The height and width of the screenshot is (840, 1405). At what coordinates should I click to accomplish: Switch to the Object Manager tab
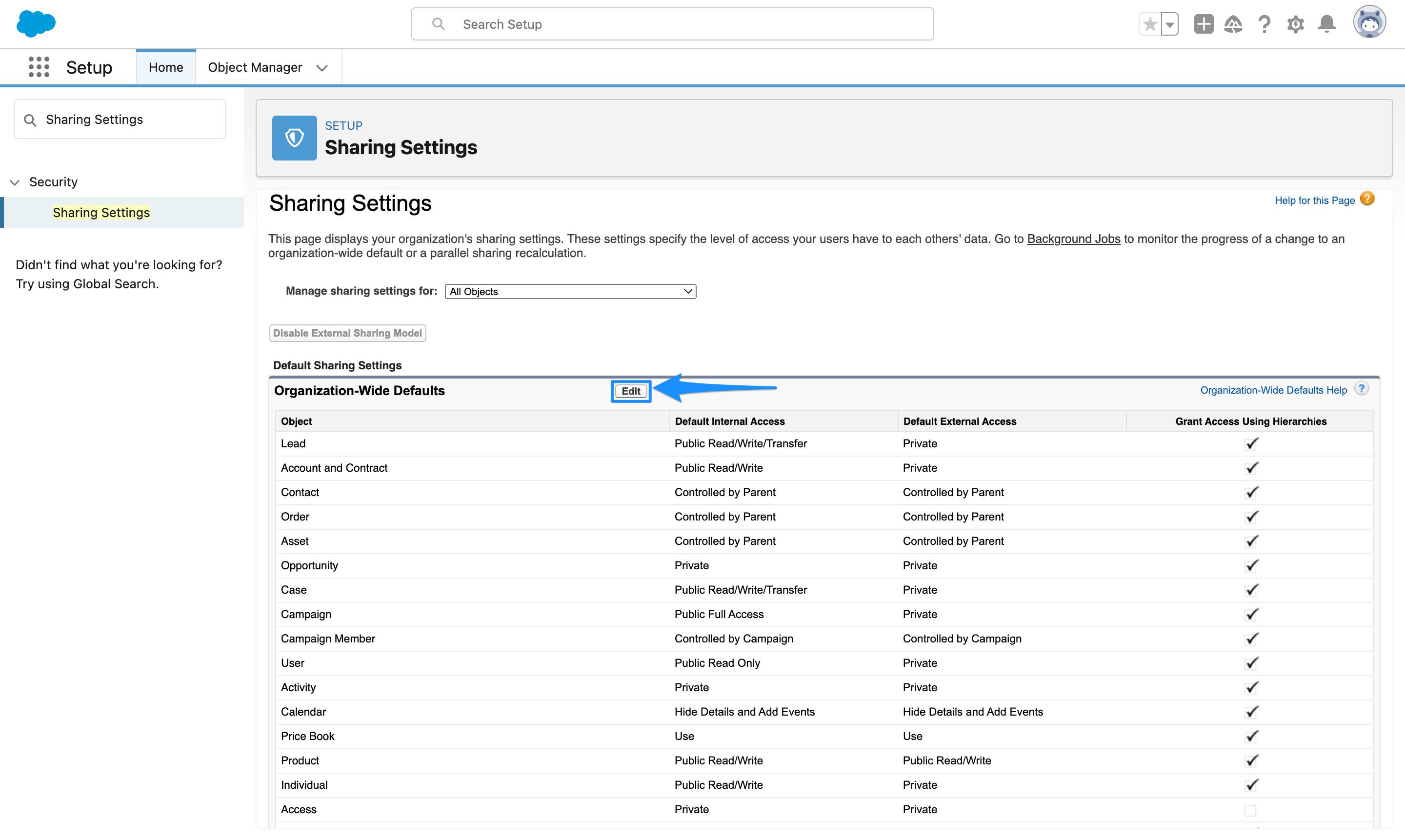(x=255, y=67)
